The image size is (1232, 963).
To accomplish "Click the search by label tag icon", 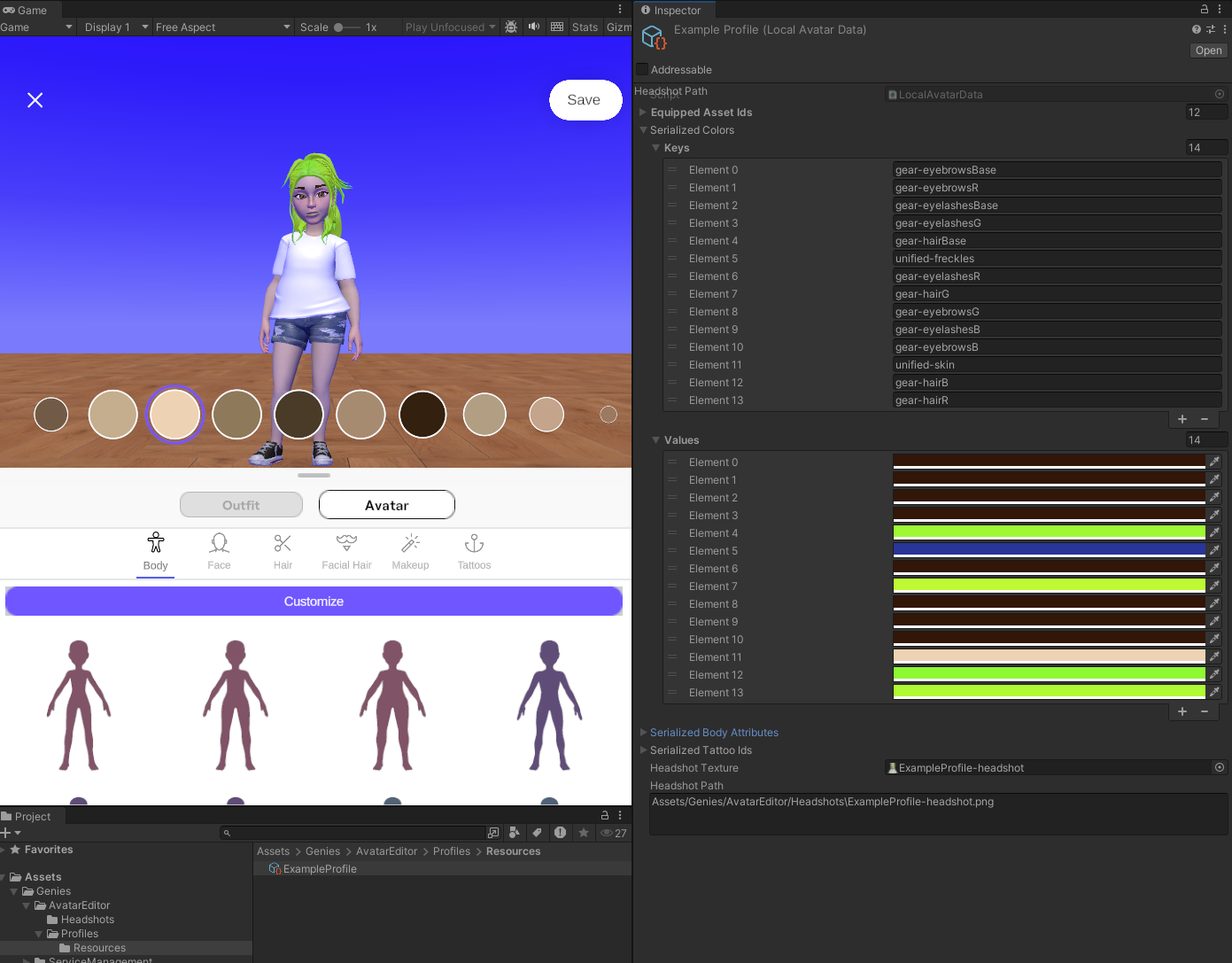I will [537, 833].
